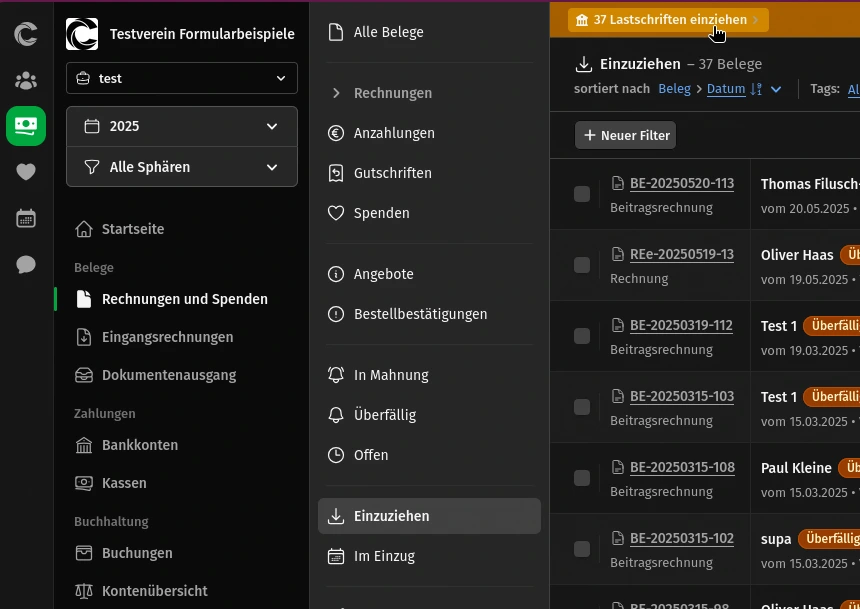The height and width of the screenshot is (609, 860).
Task: Click 37 Lastschriften einziehen button
Action: 668,20
